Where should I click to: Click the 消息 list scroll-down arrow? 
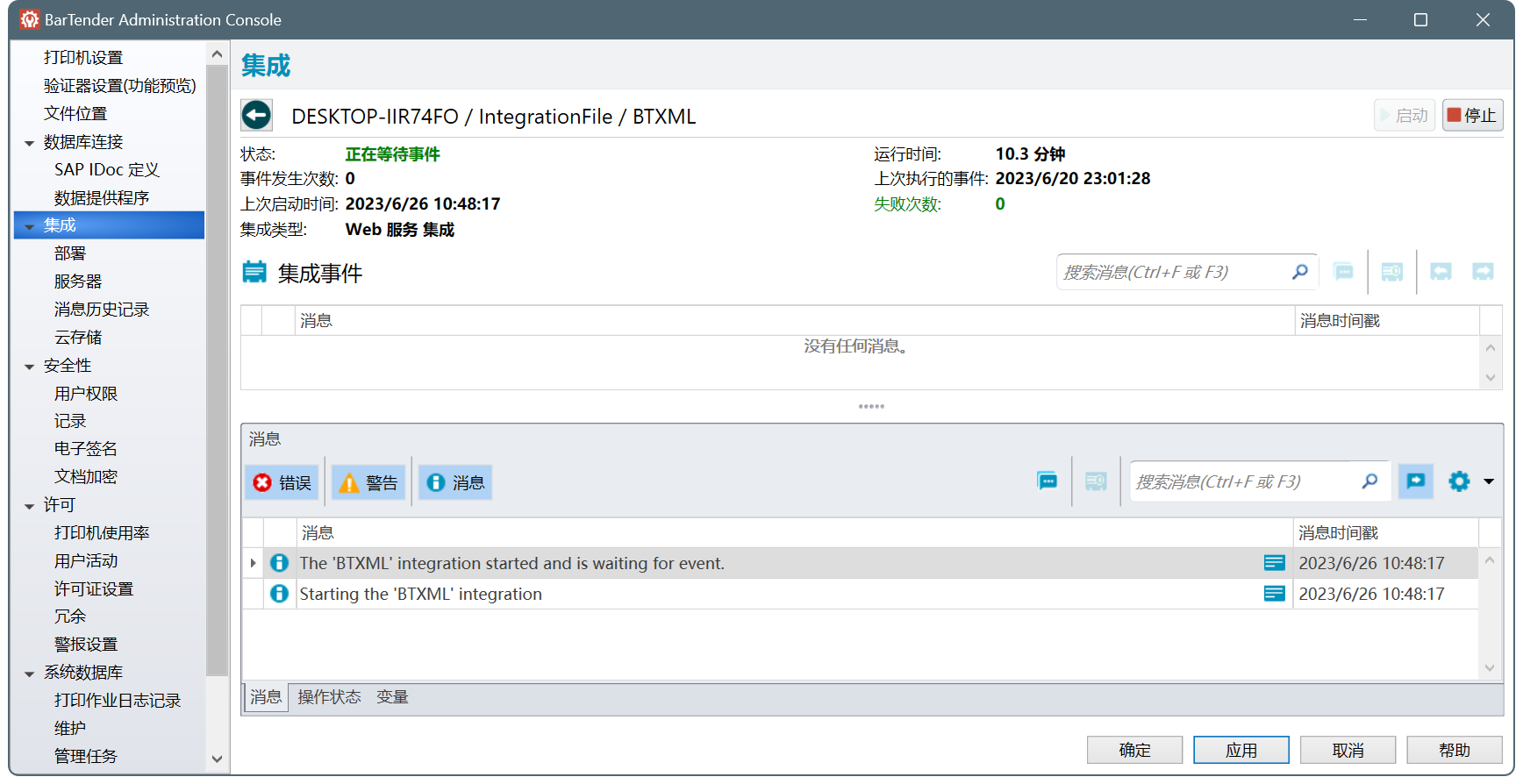[x=1490, y=668]
